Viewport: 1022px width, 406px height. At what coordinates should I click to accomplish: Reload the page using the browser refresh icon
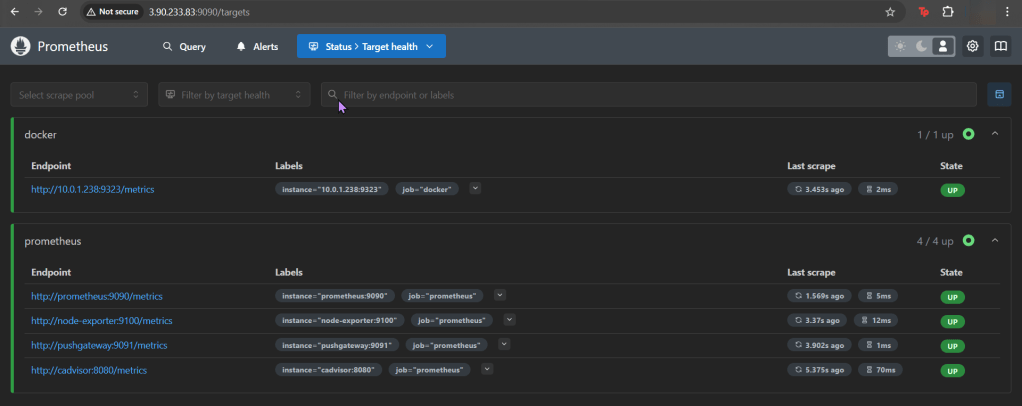[63, 12]
